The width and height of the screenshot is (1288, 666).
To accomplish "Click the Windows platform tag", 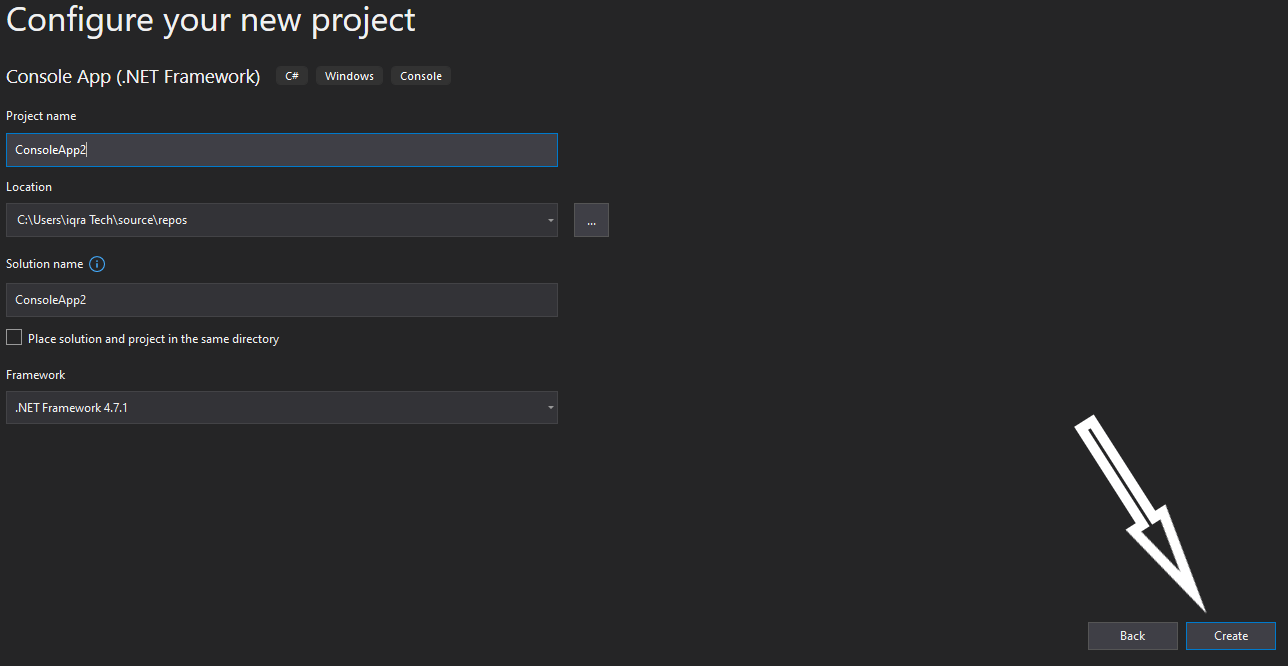I will pos(349,76).
